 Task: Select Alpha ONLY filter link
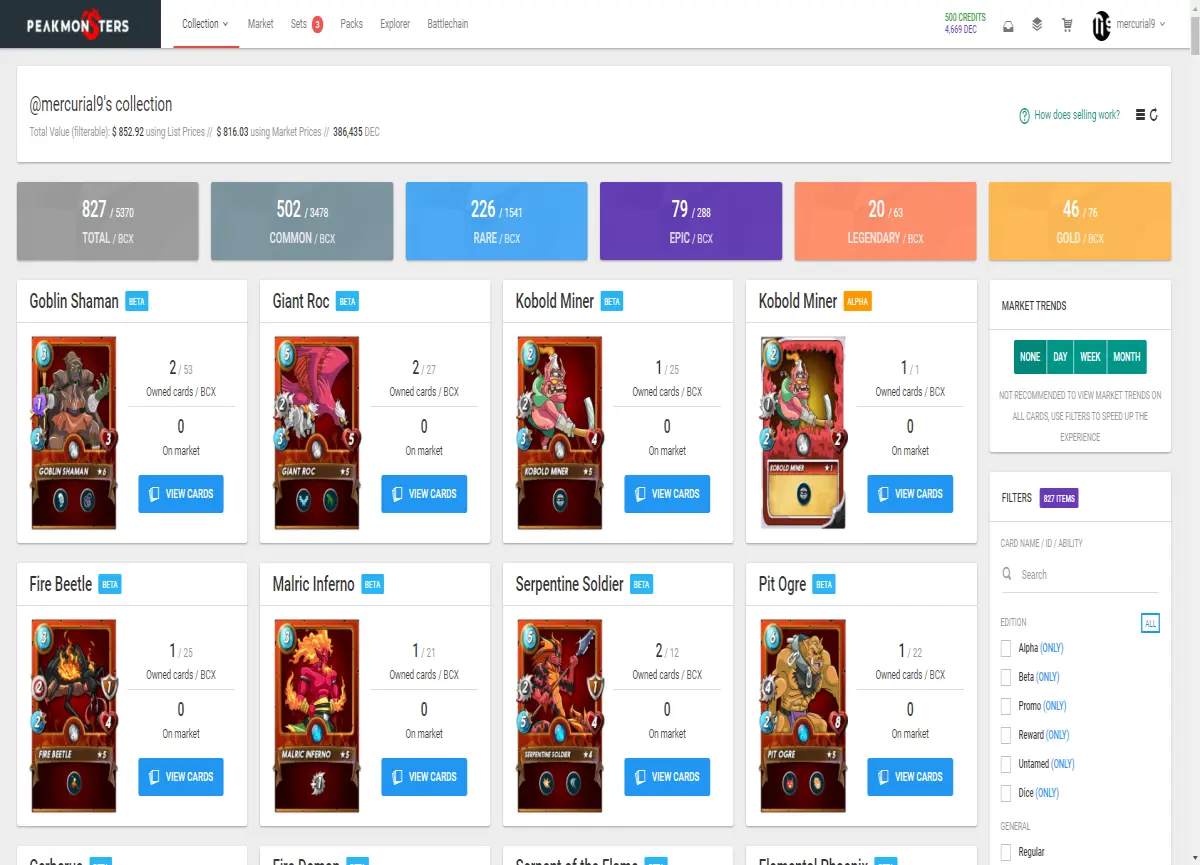[1050, 648]
